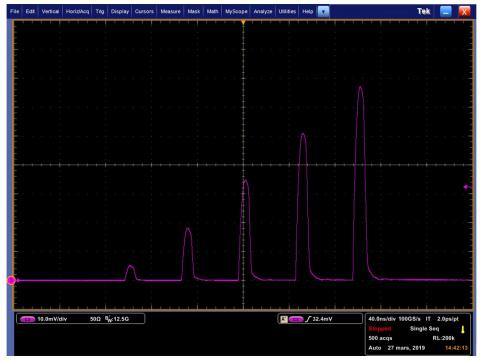Expand the menu bar dropdown arrow

(323, 12)
